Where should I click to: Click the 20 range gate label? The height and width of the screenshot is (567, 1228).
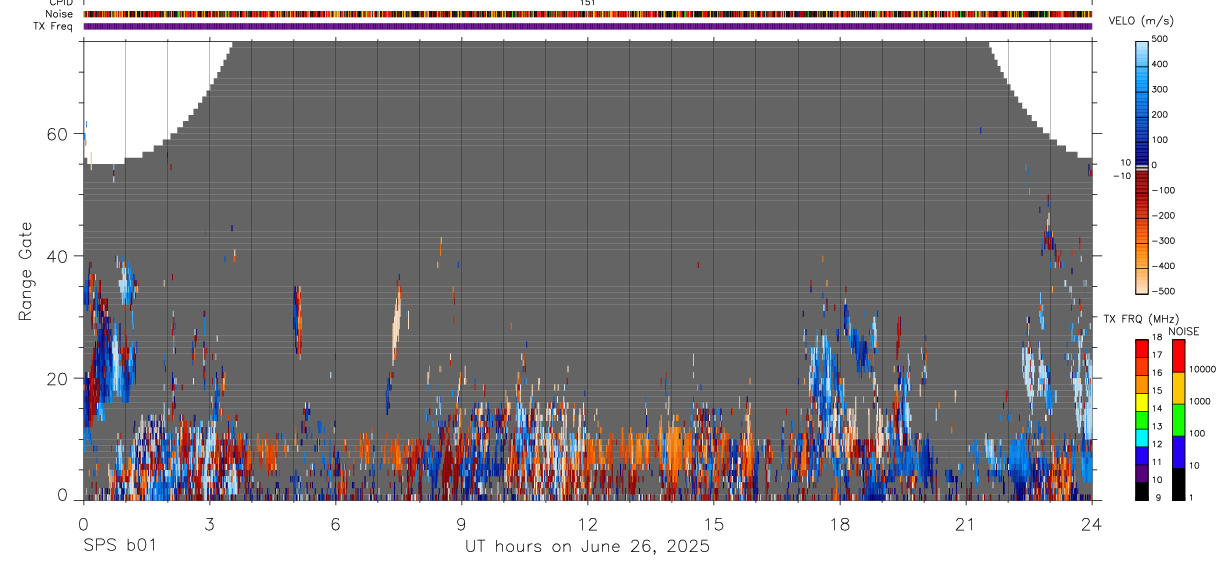pos(60,378)
